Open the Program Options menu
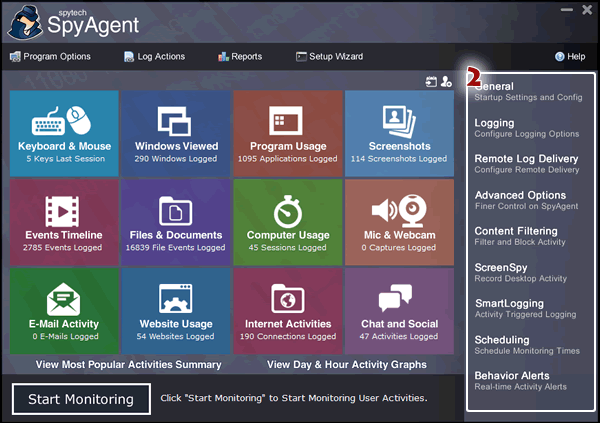 pos(50,57)
